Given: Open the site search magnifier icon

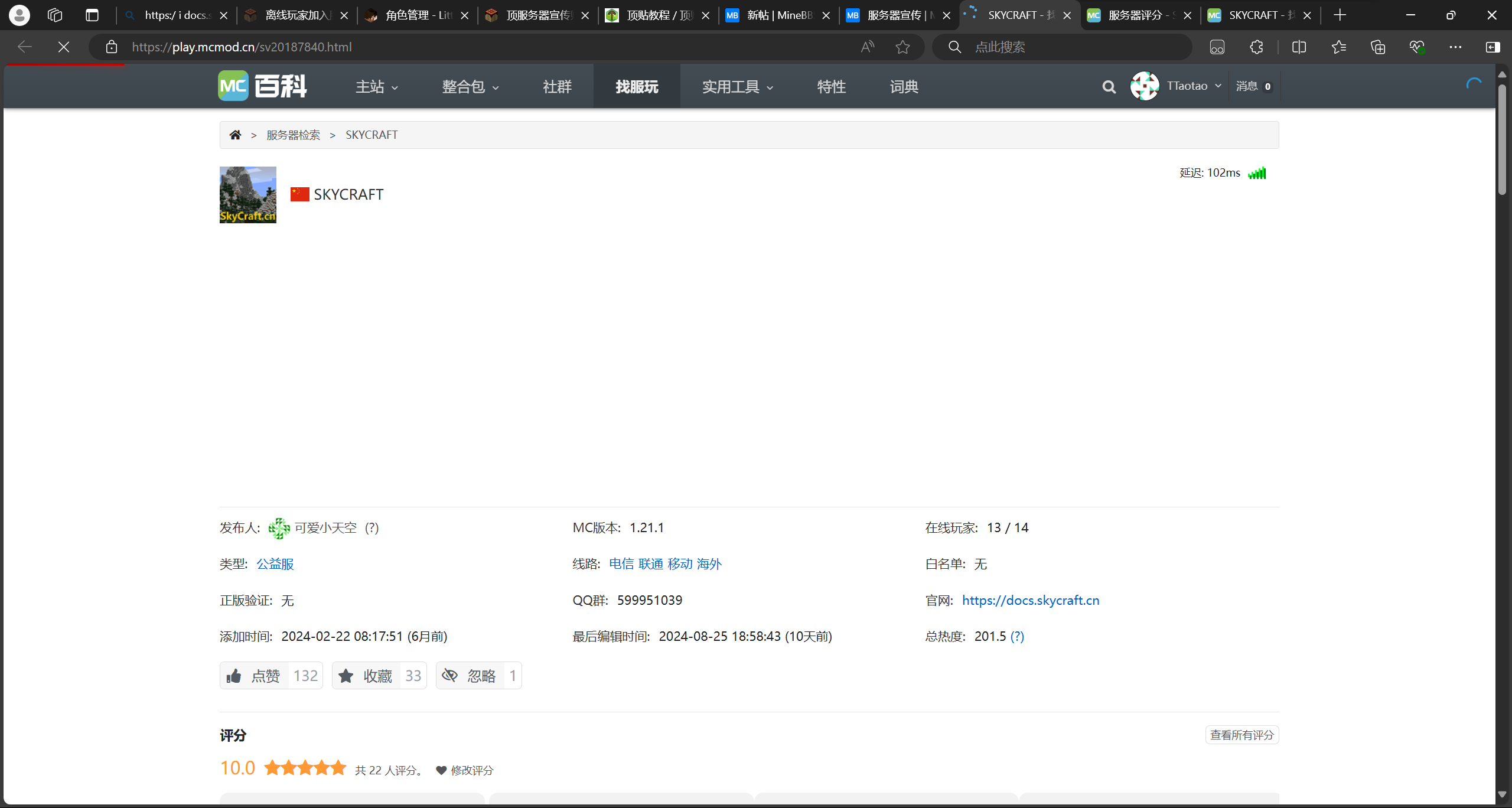Looking at the screenshot, I should click(1109, 87).
